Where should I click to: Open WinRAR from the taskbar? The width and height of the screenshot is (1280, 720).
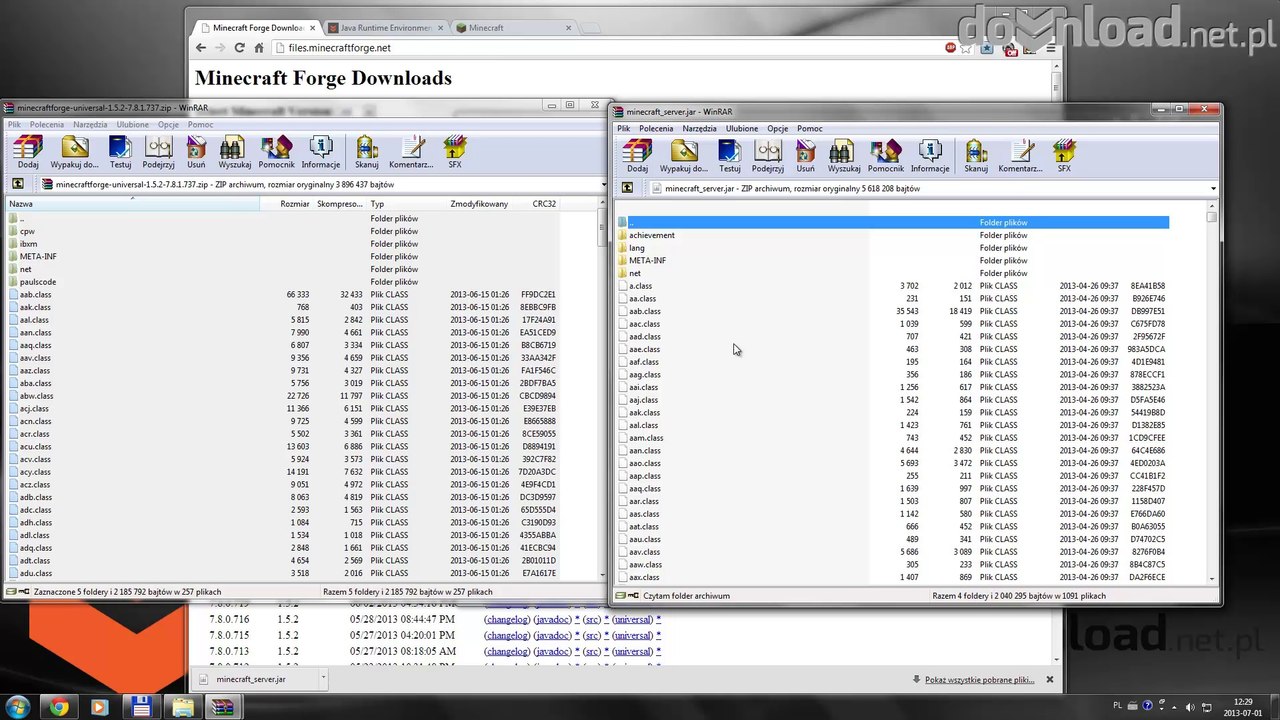click(x=221, y=708)
